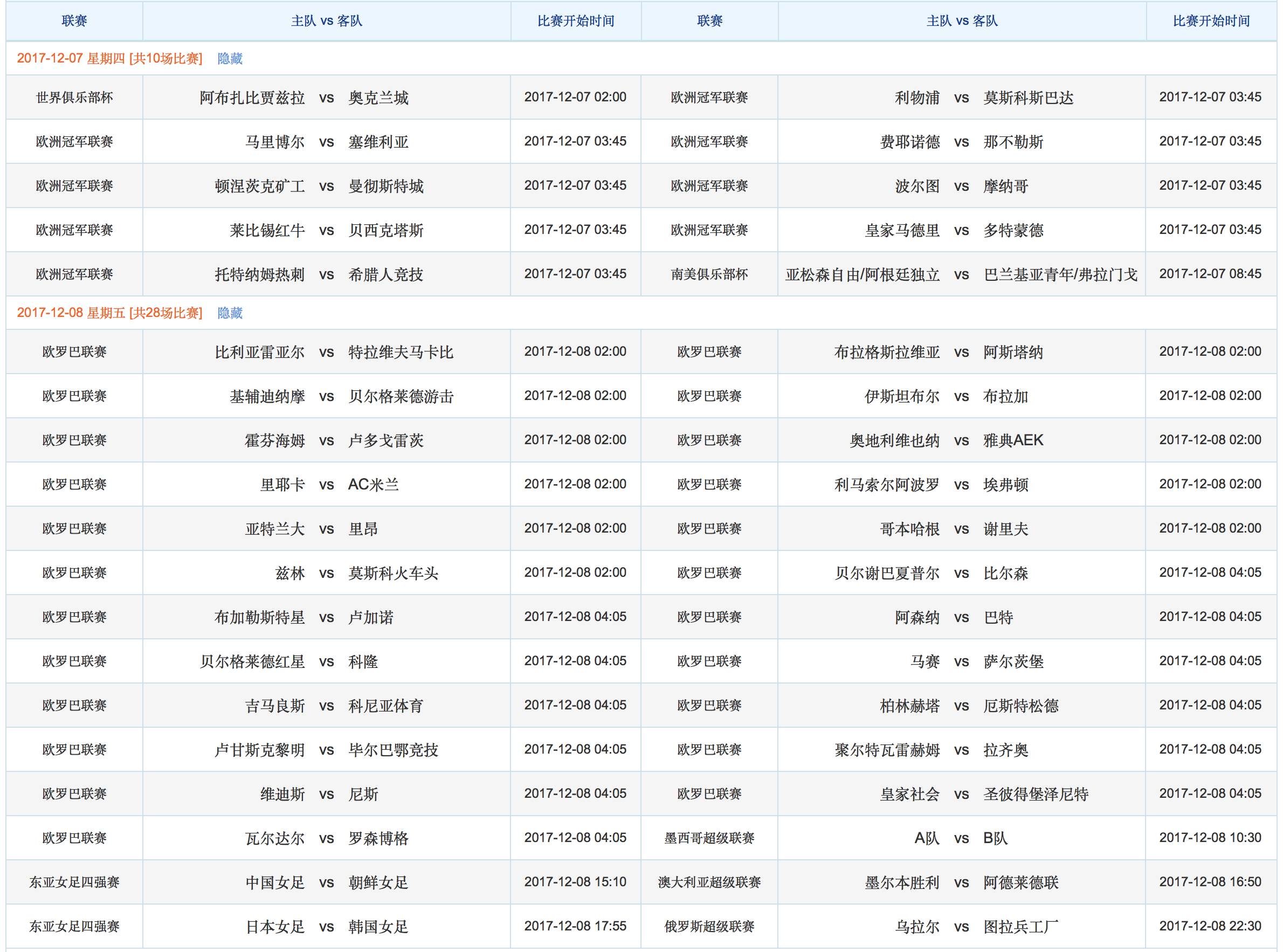
Task: Click away team 圣彼得堡泽尼特
Action: [x=1036, y=795]
